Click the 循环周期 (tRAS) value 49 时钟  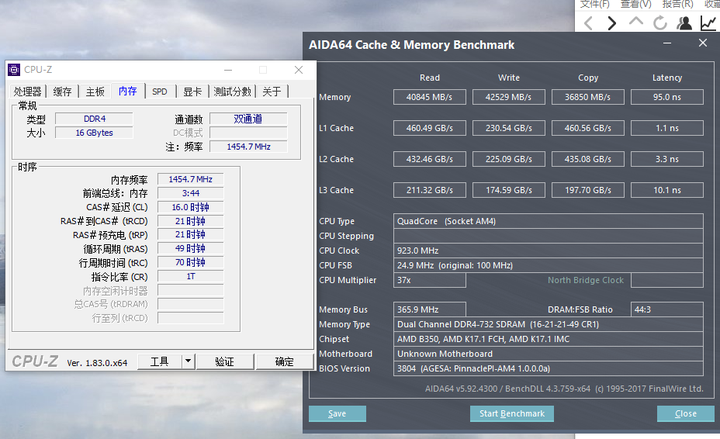[191, 248]
